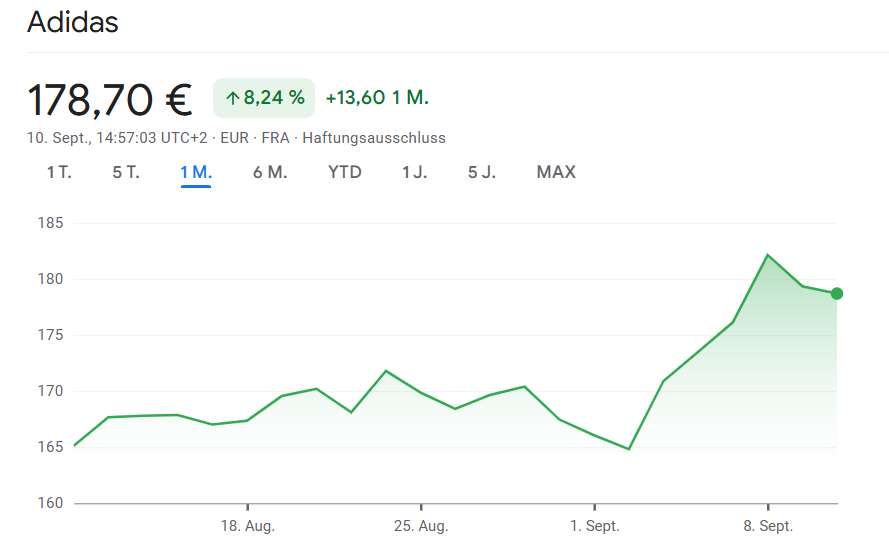Click the 18. Aug. axis label
The image size is (889, 548).
[x=247, y=526]
